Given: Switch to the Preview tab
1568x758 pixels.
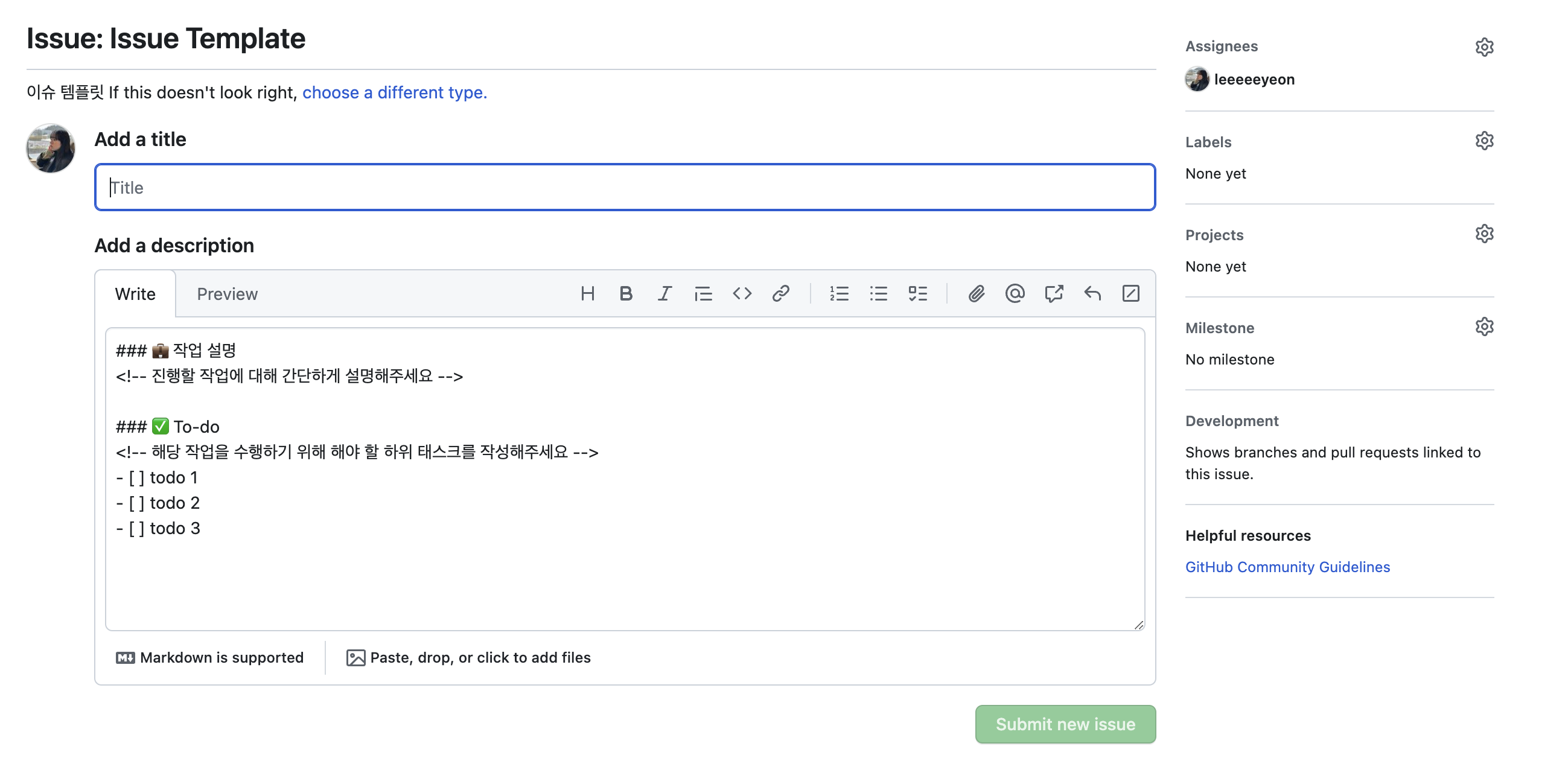Looking at the screenshot, I should coord(227,294).
